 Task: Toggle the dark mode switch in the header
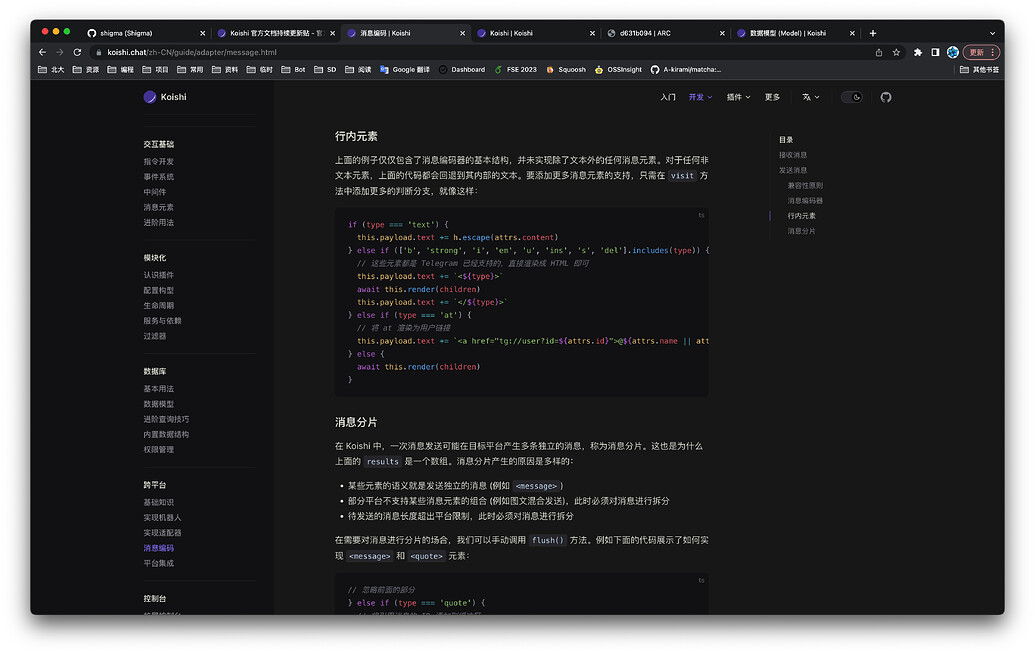coord(851,96)
